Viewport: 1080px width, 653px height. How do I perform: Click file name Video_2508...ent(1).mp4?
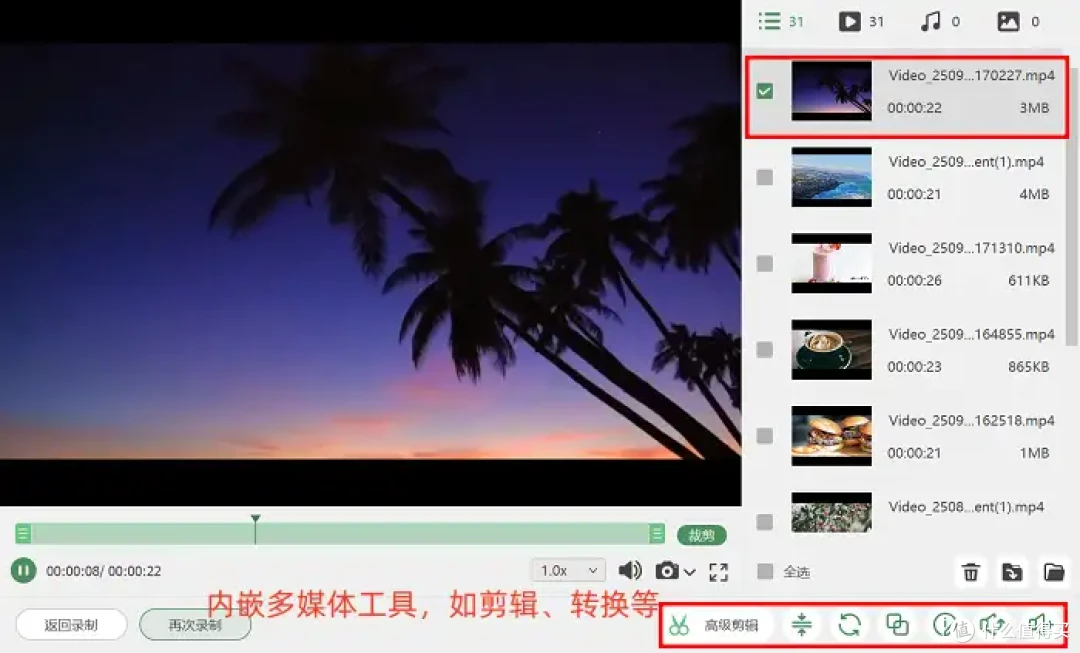pyautogui.click(x=966, y=507)
